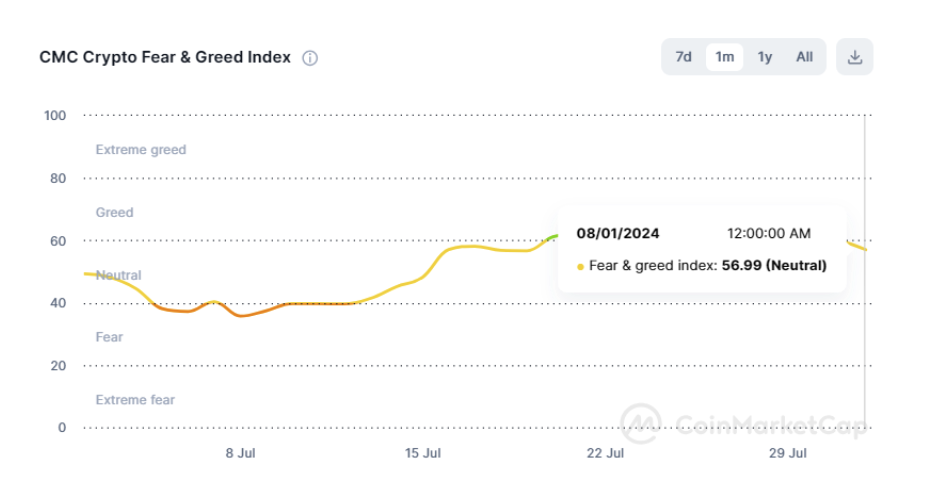
Task: Click the 29 Jul date marker
Action: 788,453
